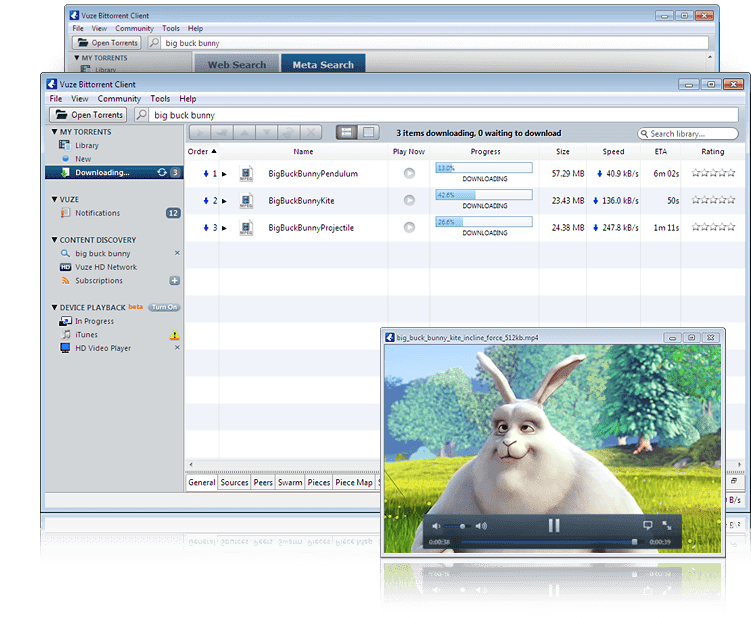Switch to the Peers tab
Viewport: 751px width, 622px height.
pos(263,483)
